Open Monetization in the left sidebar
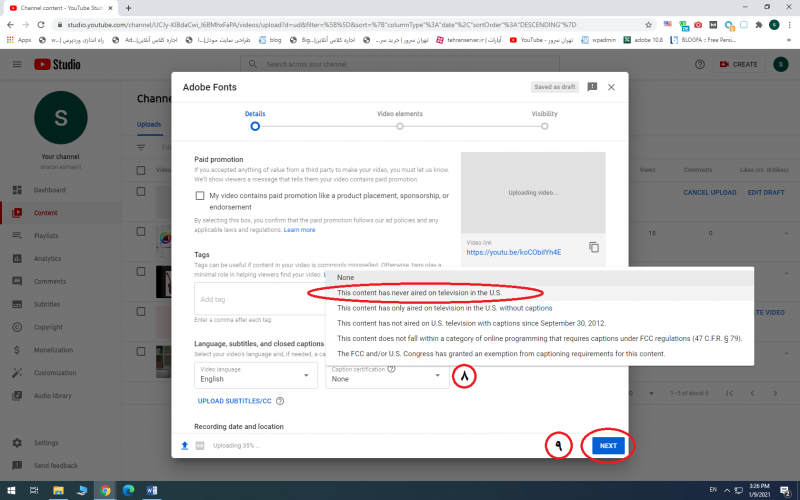The height and width of the screenshot is (500, 800). coord(54,350)
